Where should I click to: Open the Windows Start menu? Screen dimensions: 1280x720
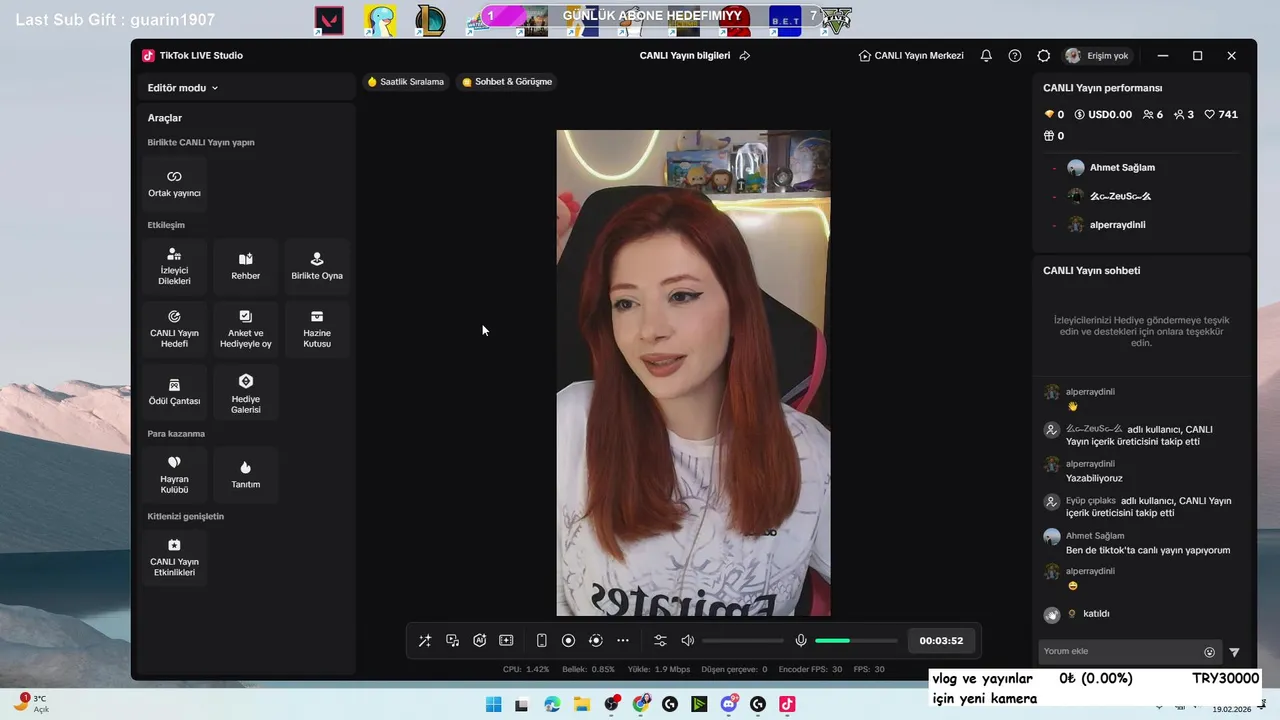(493, 704)
